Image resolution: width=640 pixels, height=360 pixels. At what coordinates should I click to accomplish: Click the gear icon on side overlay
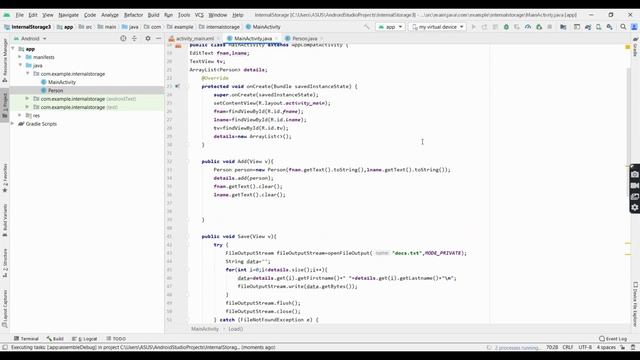click(x=635, y=207)
